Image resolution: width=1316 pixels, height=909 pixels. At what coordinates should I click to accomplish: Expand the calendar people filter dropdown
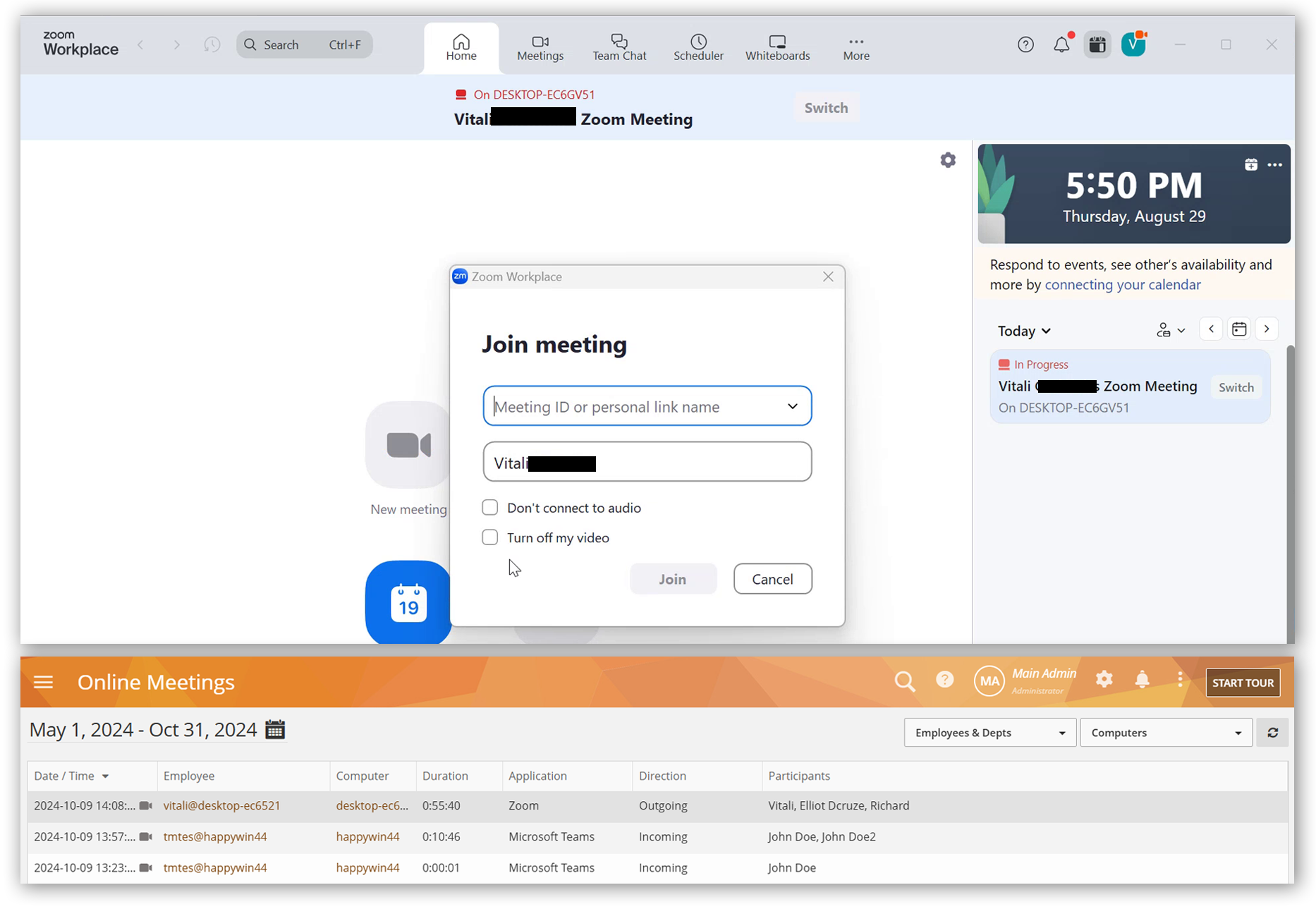point(1171,329)
